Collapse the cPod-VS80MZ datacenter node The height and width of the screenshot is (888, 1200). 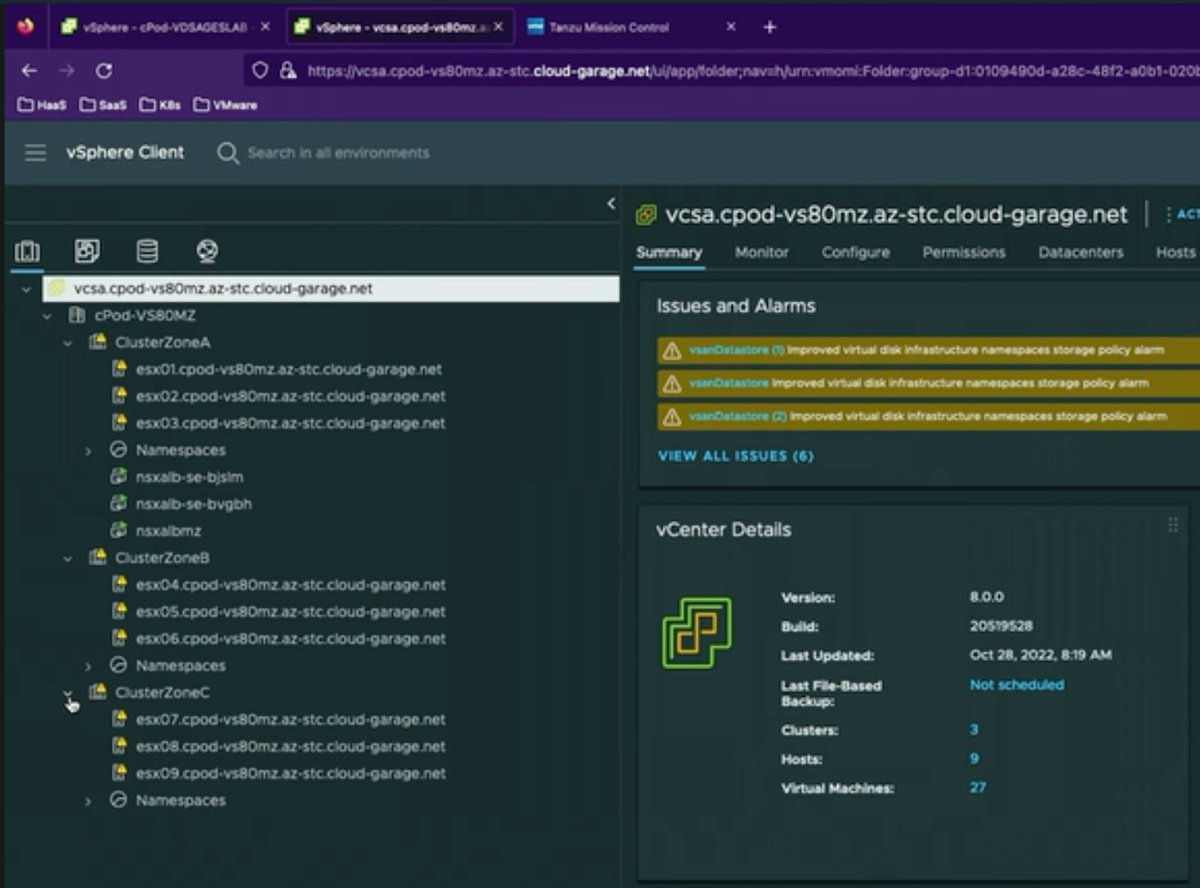[x=47, y=315]
